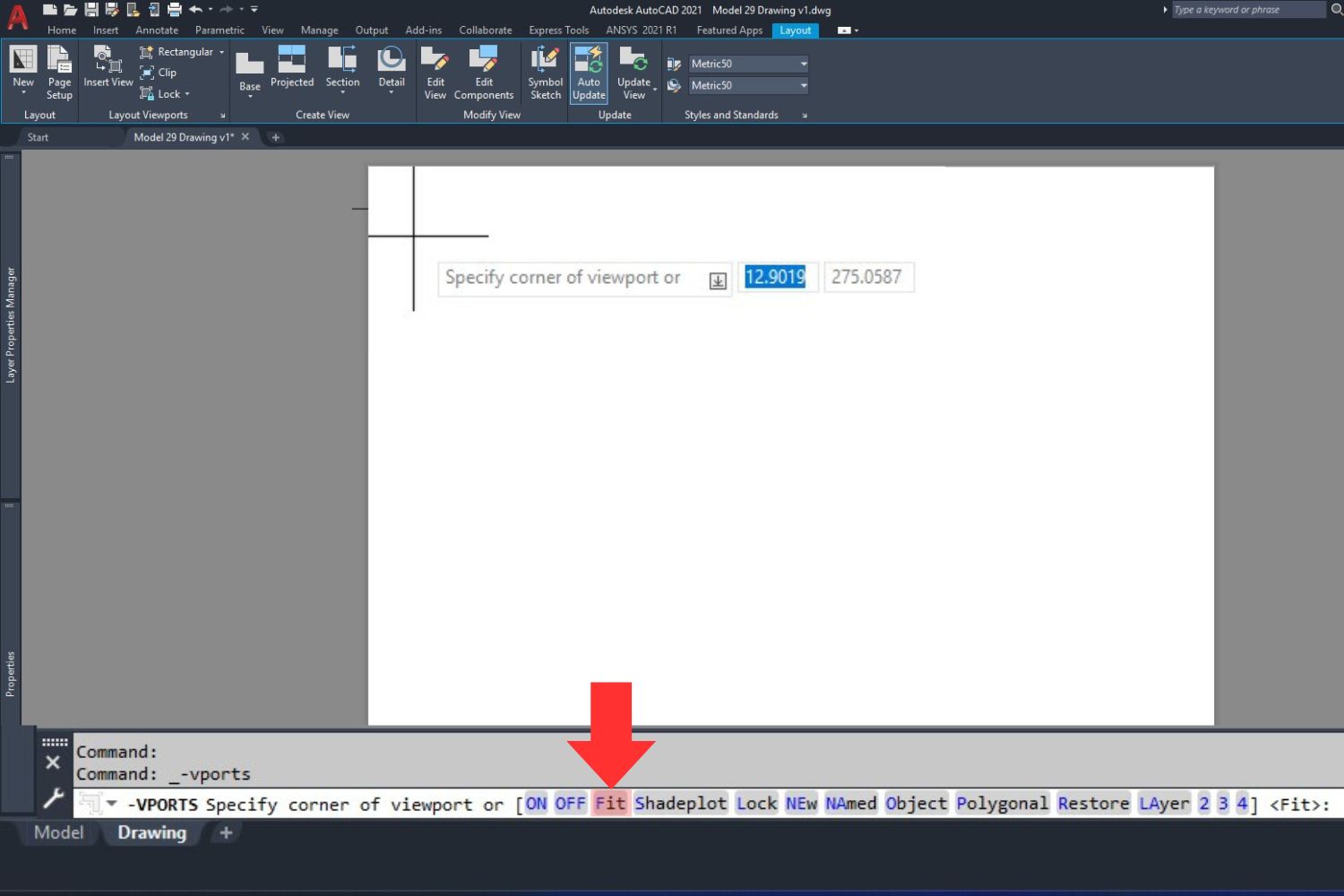The height and width of the screenshot is (896, 1344).
Task: Open the Edit Components tool
Action: [x=484, y=72]
